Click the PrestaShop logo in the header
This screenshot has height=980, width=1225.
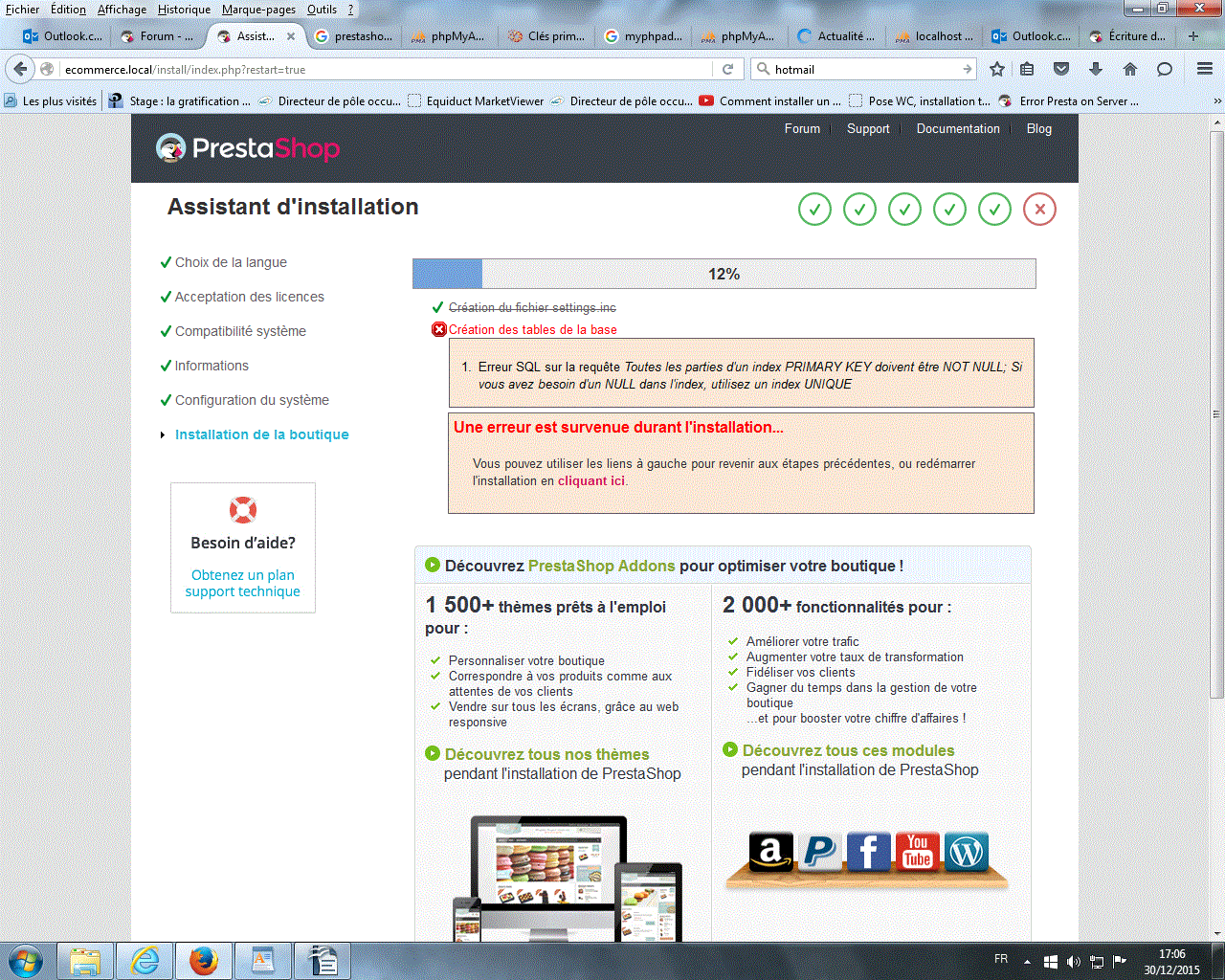(248, 148)
